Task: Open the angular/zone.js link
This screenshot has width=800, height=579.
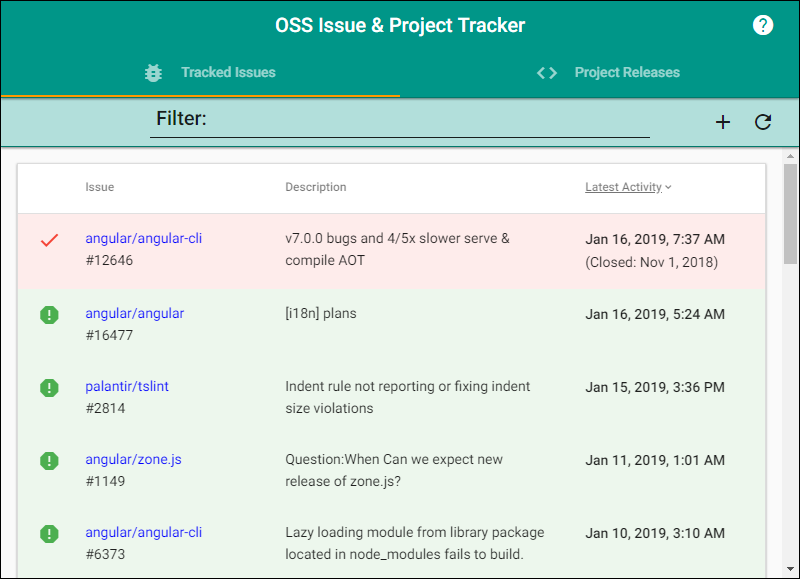Action: (133, 459)
